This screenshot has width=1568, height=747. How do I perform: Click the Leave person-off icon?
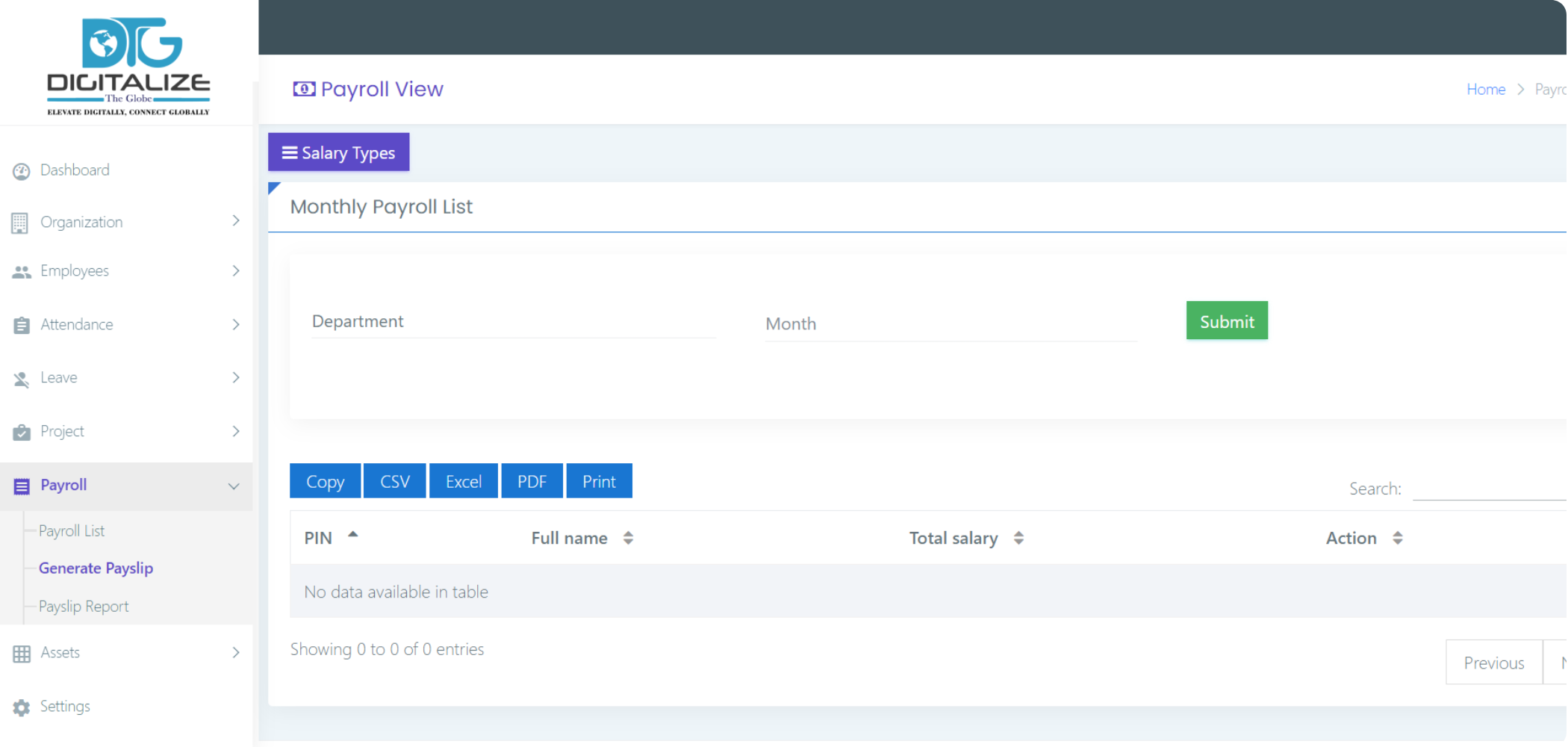[22, 379]
